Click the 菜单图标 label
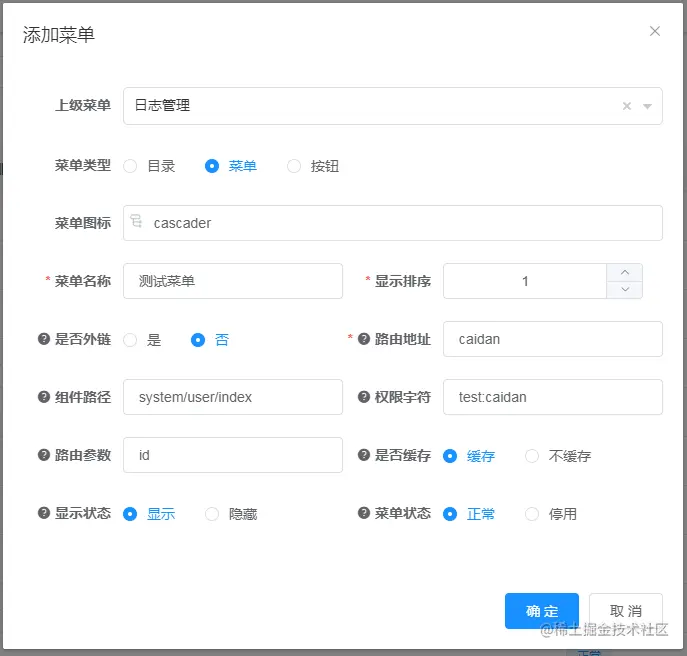687x656 pixels. pyautogui.click(x=83, y=223)
